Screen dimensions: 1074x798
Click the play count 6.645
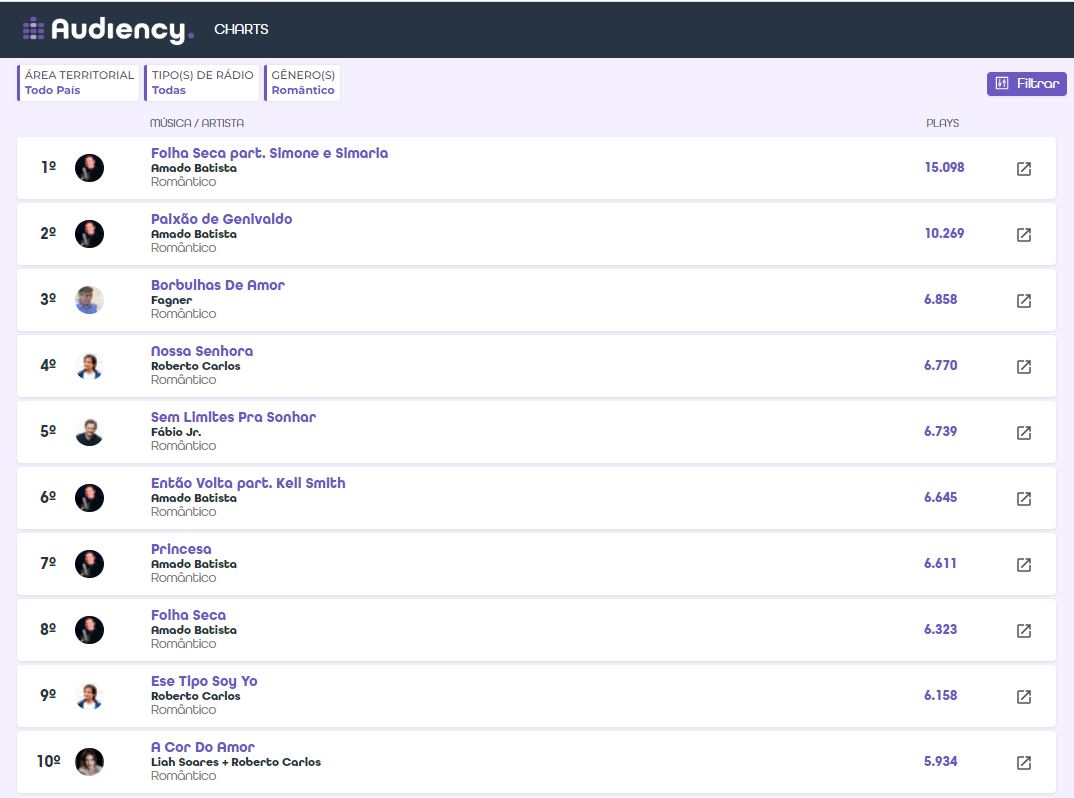940,497
